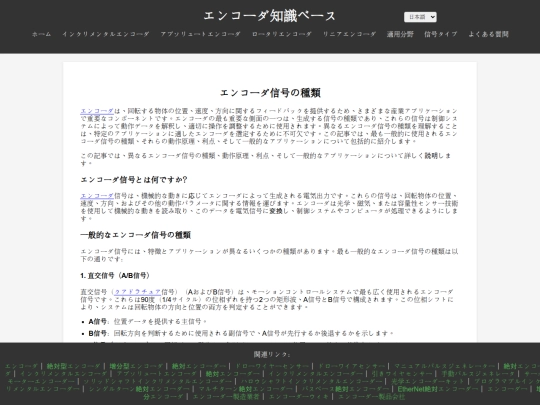Open footer link モーターエンコーダー

pyautogui.click(x=41, y=381)
